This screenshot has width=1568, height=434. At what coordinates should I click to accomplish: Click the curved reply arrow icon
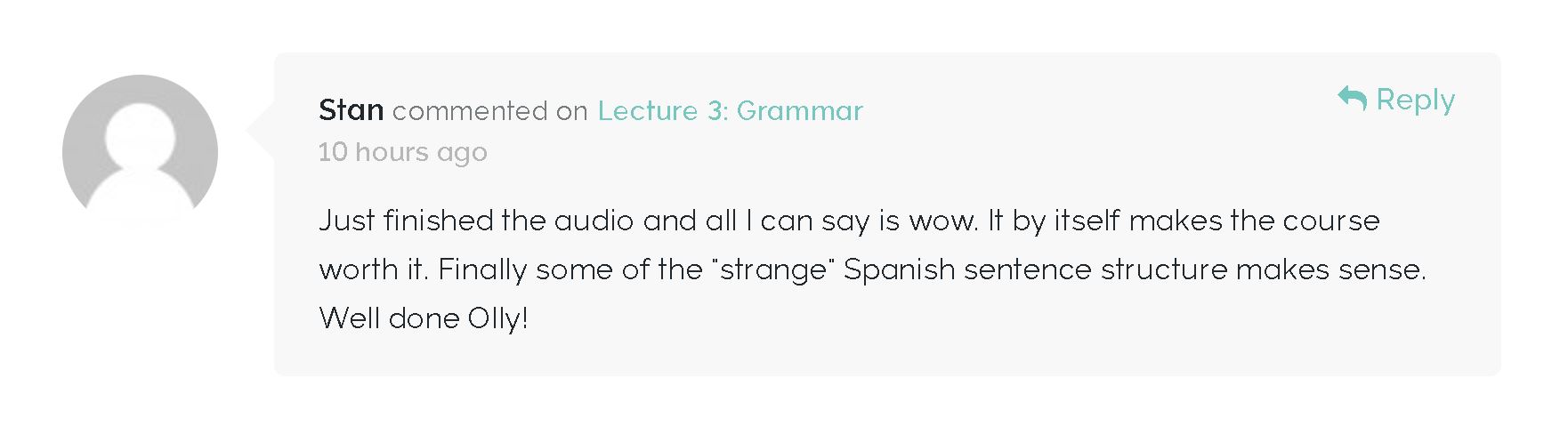pyautogui.click(x=1352, y=98)
